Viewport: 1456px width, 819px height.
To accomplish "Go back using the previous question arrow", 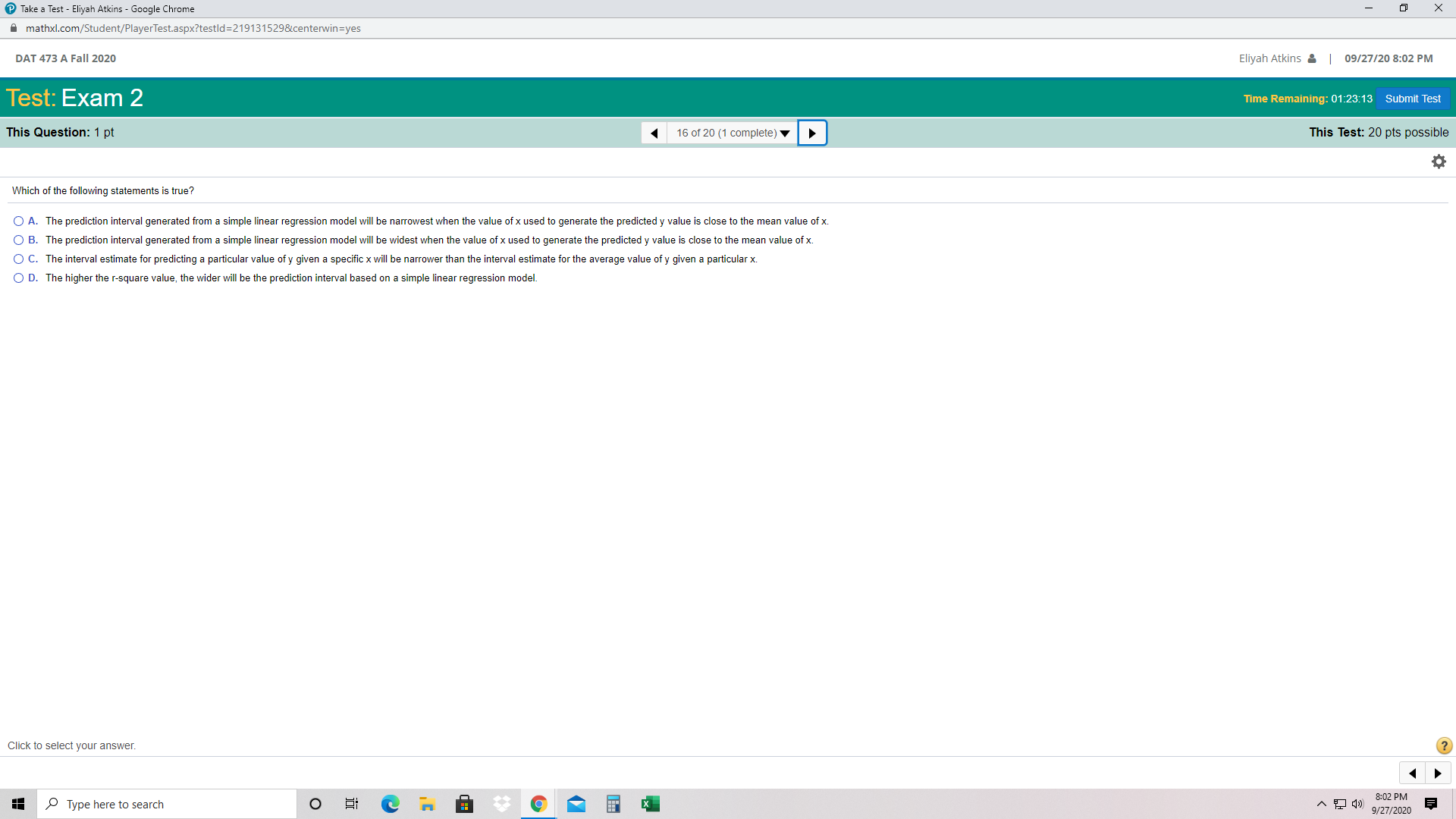I will coord(654,133).
